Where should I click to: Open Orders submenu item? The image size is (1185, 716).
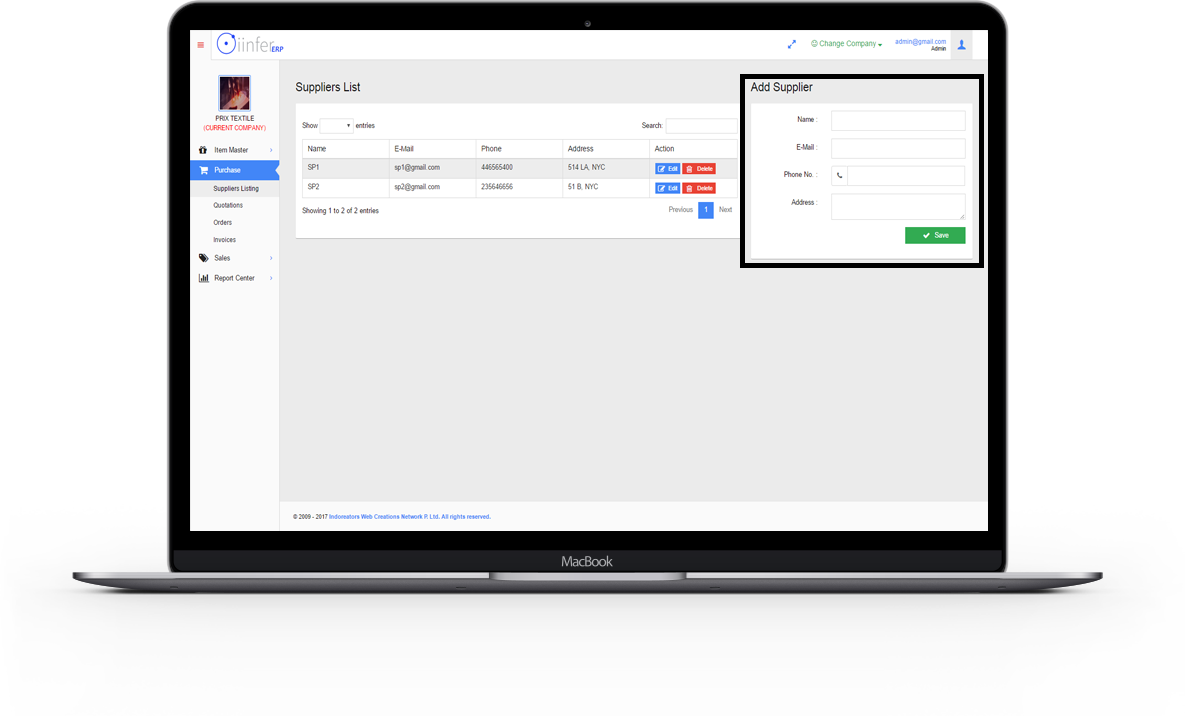coord(222,222)
